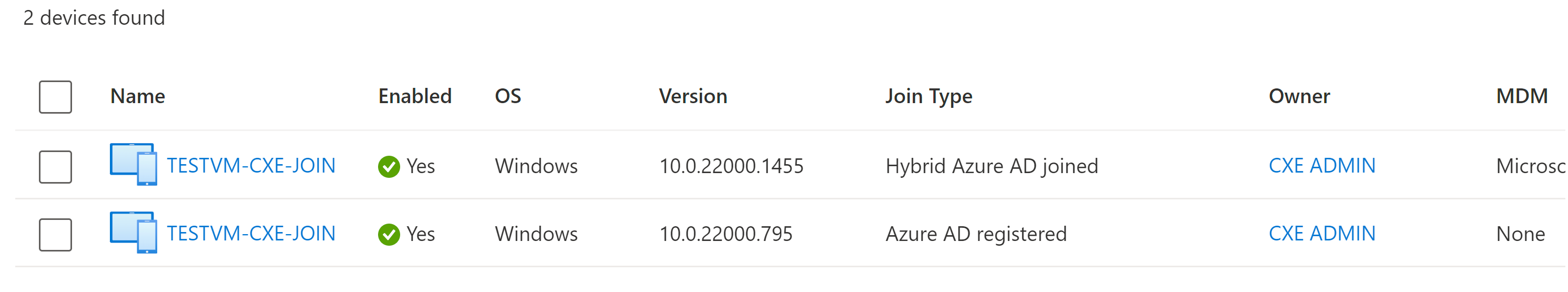Click the green enabled checkmark for version 10.0.22000.795
This screenshot has height=292, width=1568.
tap(389, 235)
